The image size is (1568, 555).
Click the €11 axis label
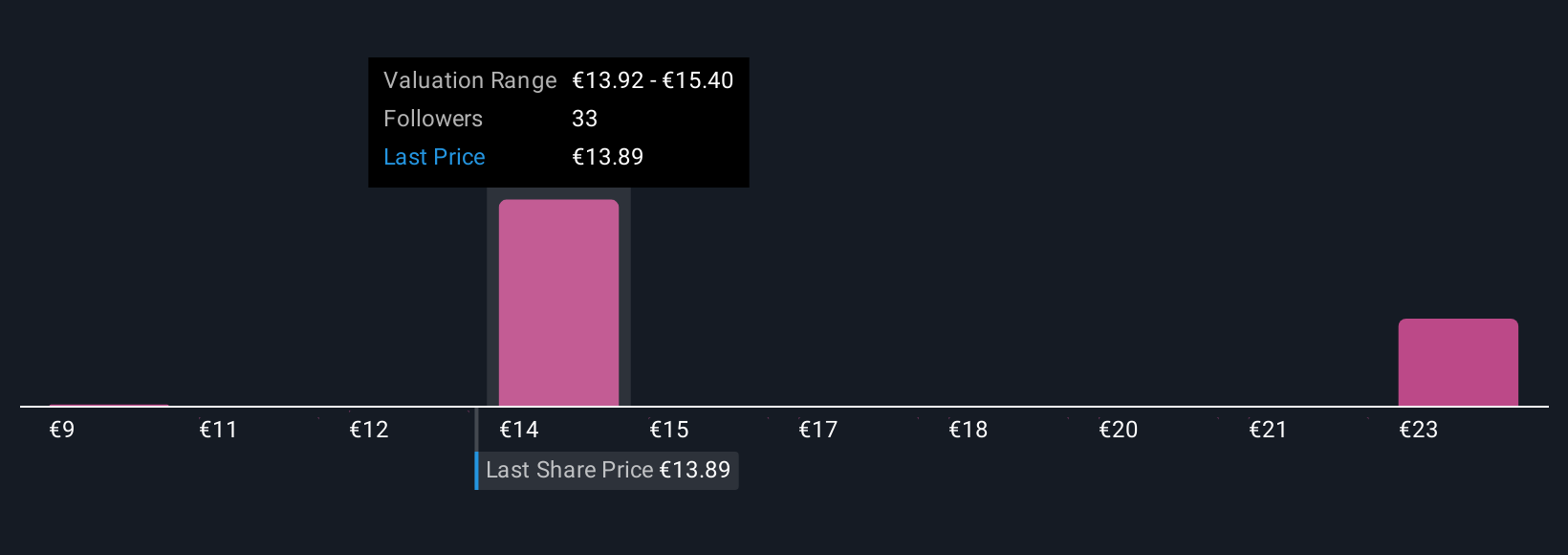pyautogui.click(x=218, y=430)
